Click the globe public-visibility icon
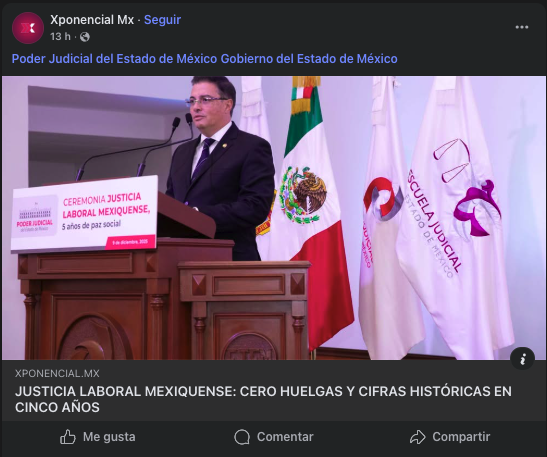Image resolution: width=547 pixels, height=457 pixels. [x=85, y=37]
